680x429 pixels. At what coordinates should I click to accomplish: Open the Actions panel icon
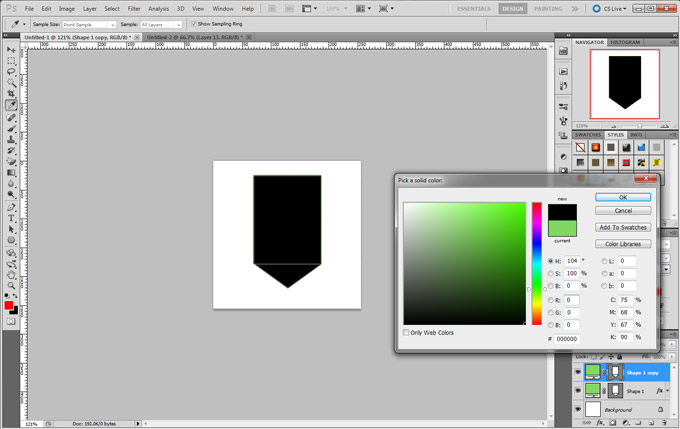pyautogui.click(x=563, y=72)
